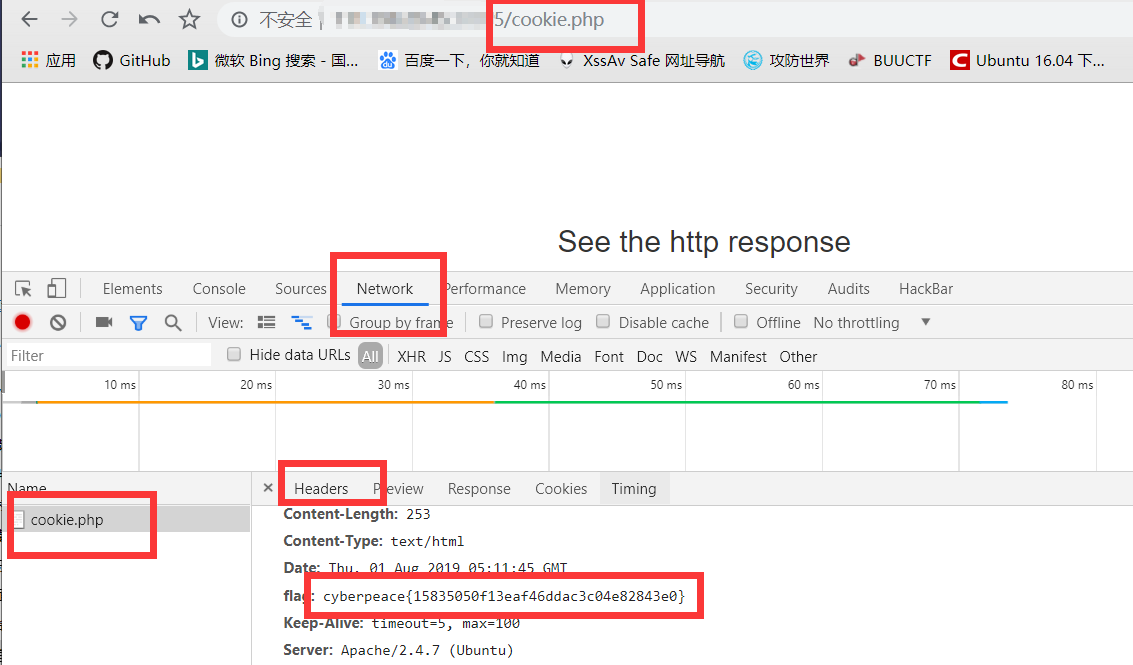Reload the page in browser toolbar
Screen dimensions: 1133x665
coord(109,20)
